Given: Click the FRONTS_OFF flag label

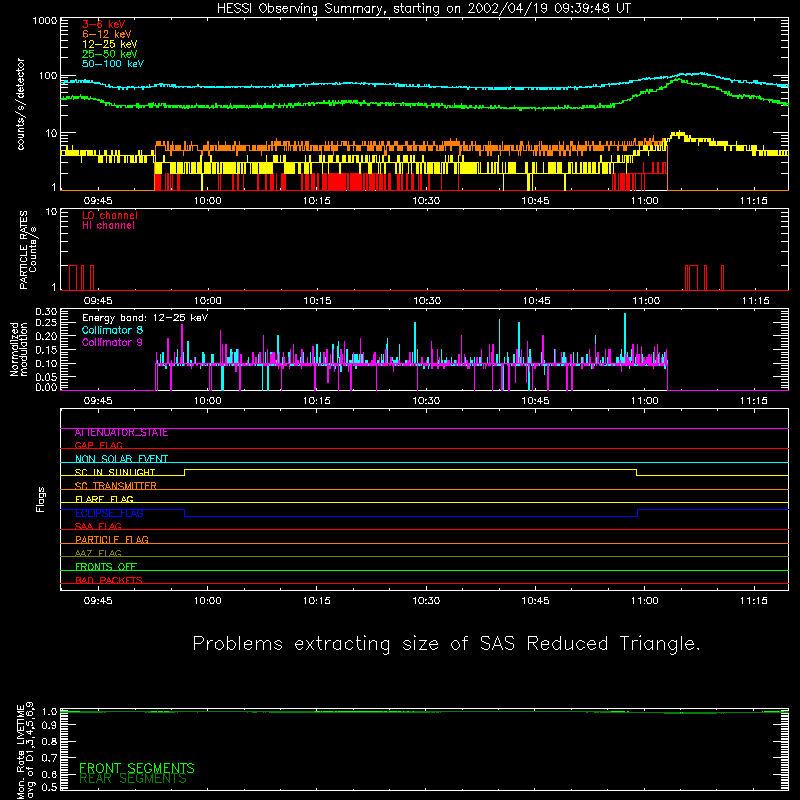Looking at the screenshot, I should pos(106,567).
